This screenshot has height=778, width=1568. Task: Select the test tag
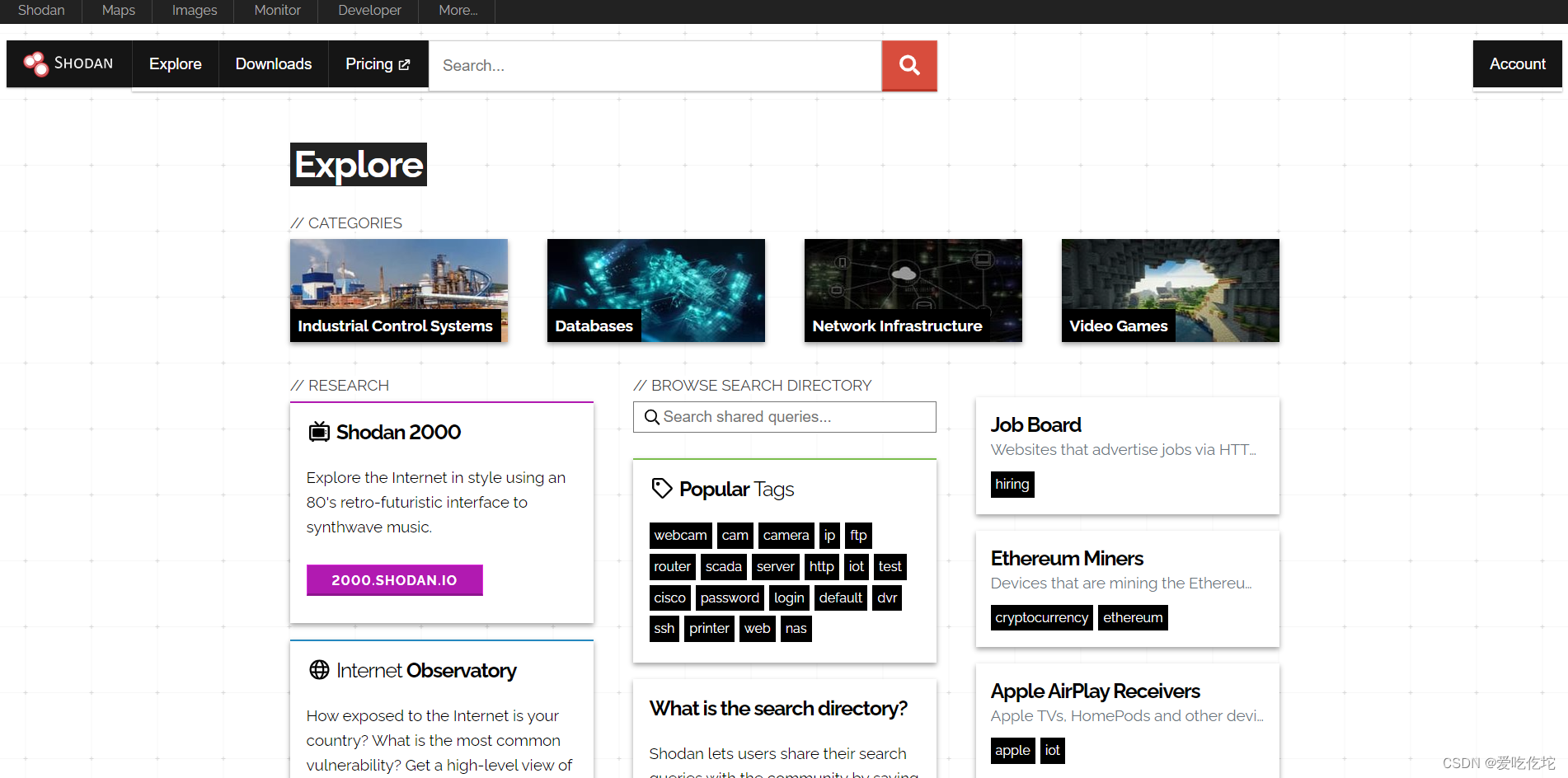pos(890,567)
